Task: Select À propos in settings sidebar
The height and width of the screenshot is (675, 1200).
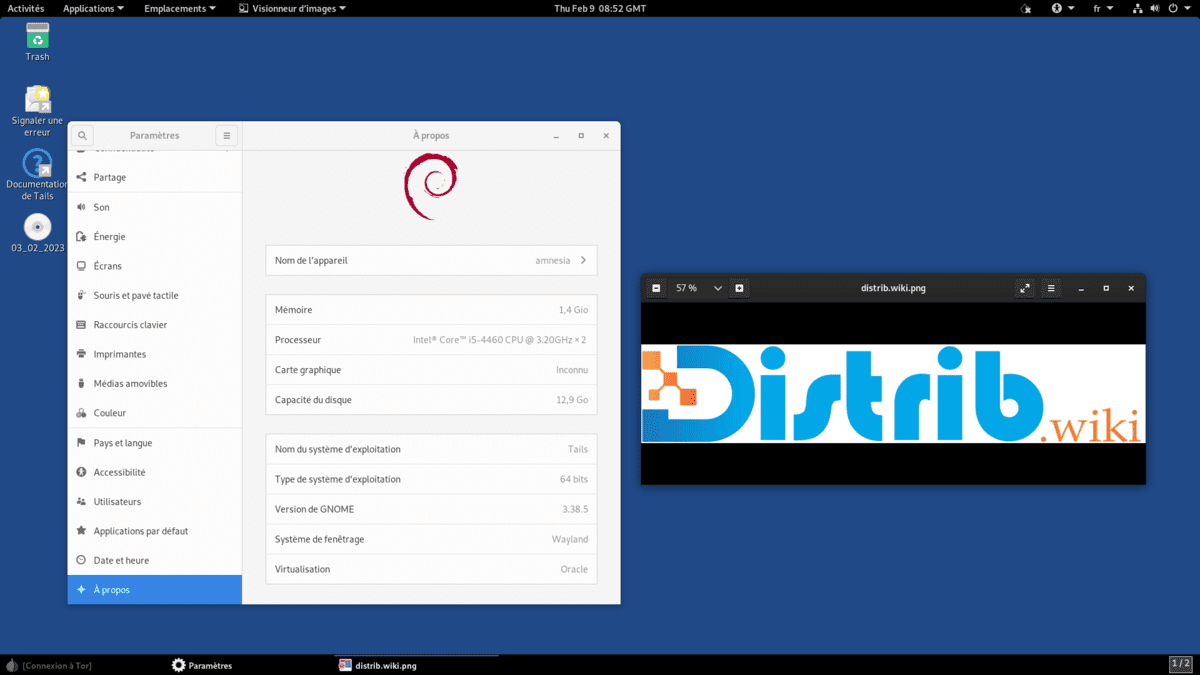Action: (x=155, y=590)
